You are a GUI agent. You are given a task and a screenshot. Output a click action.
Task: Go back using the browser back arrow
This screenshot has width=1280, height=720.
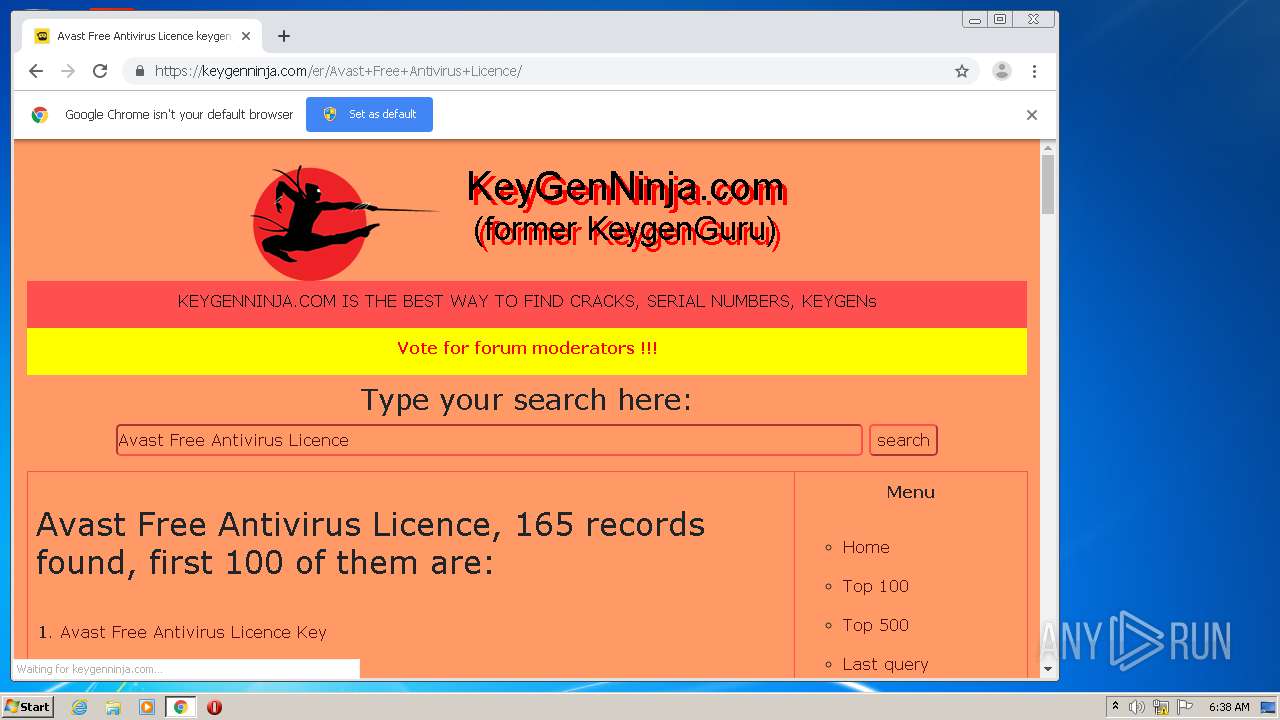tap(36, 71)
